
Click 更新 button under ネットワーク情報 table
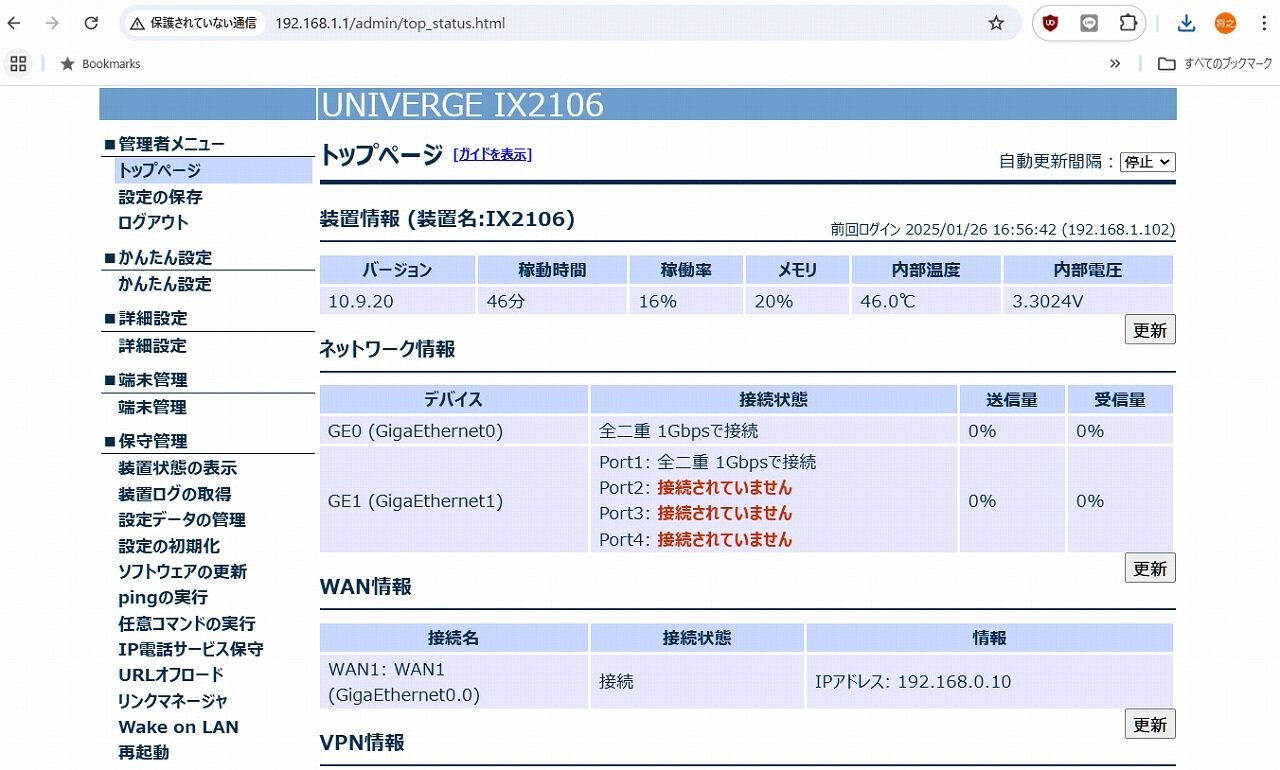tap(1150, 568)
